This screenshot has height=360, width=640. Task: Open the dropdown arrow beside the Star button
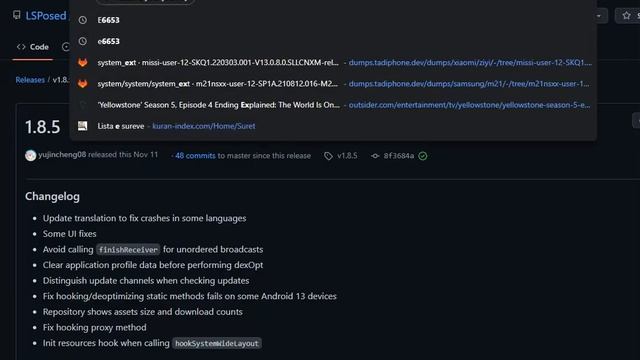point(598,16)
